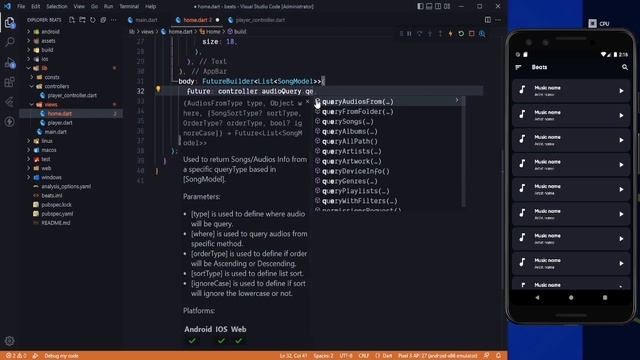Image resolution: width=640 pixels, height=360 pixels.
Task: Open the Selection menu
Action: coord(57,6)
